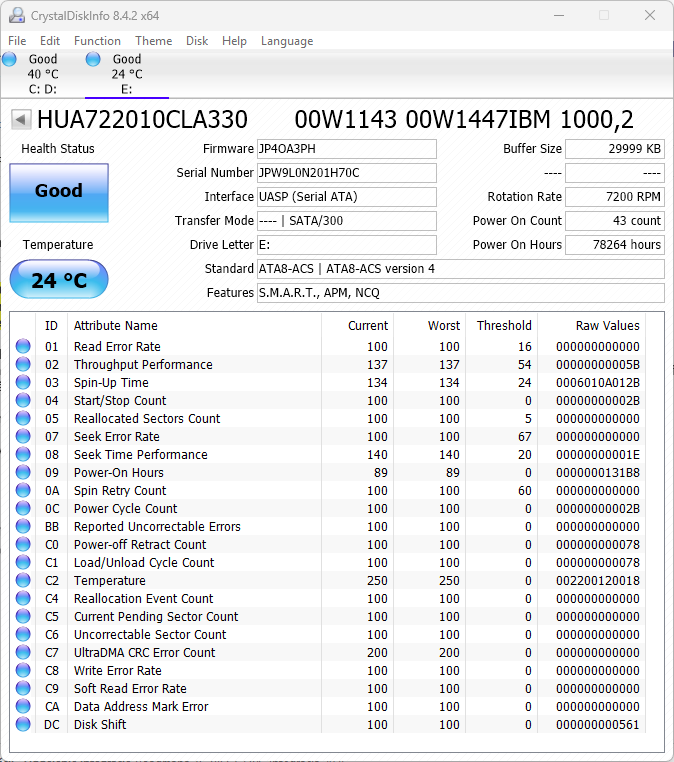Close the CrystalDiskInfo window
The width and height of the screenshot is (674, 762).
click(650, 16)
